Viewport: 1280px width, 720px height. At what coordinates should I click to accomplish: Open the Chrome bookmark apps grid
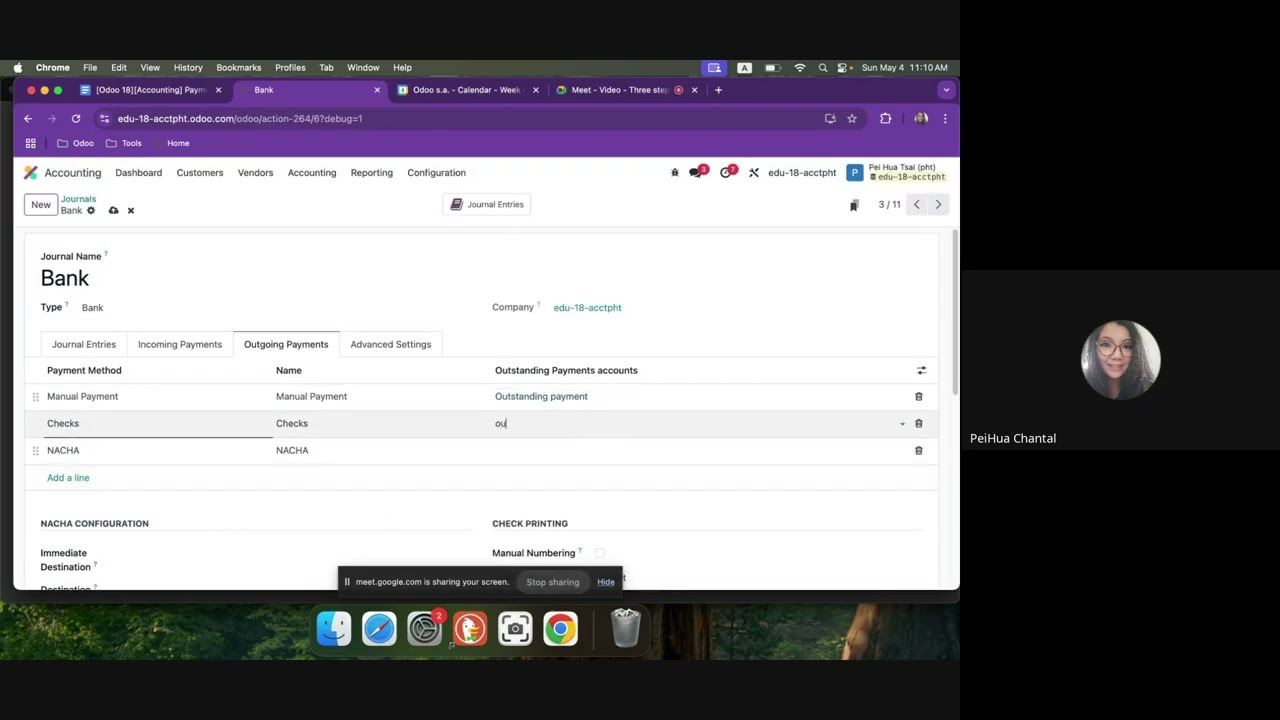tap(30, 143)
